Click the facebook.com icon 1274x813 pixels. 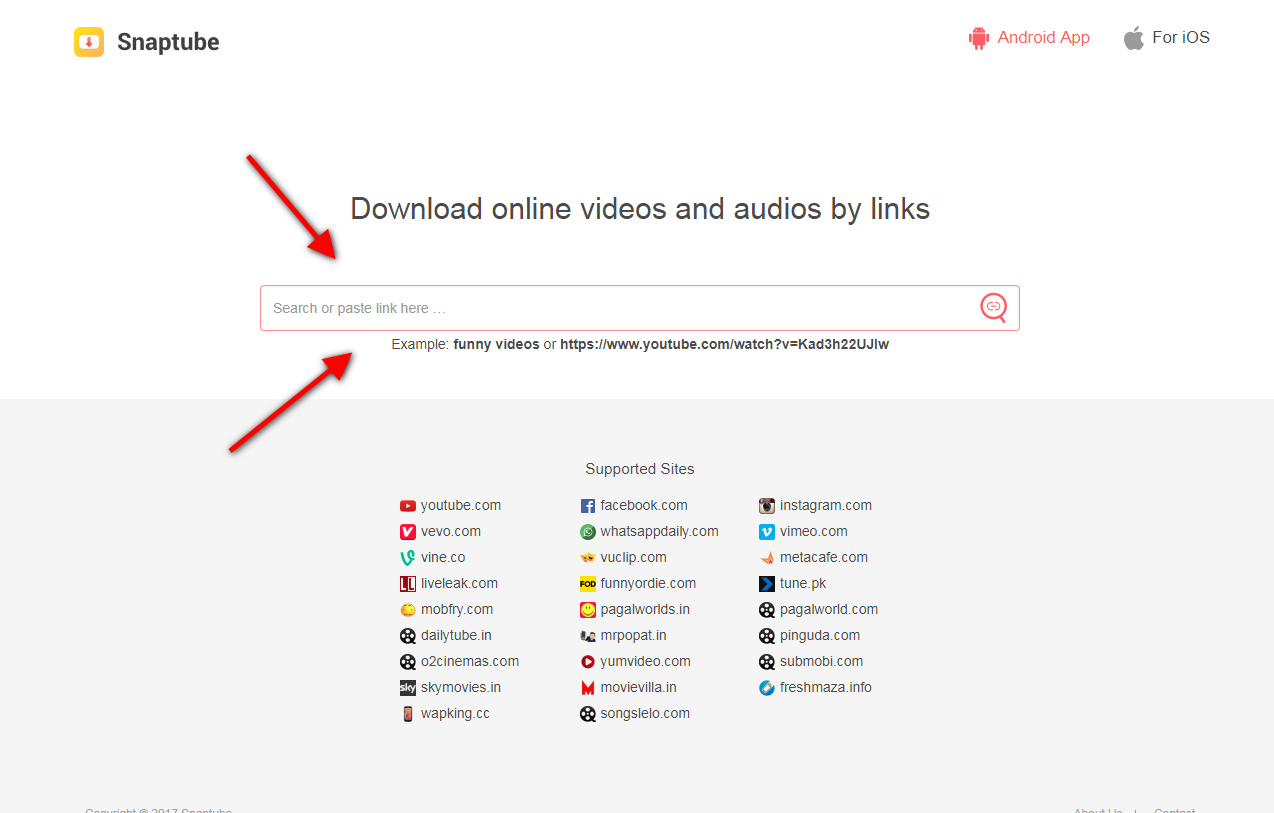588,506
